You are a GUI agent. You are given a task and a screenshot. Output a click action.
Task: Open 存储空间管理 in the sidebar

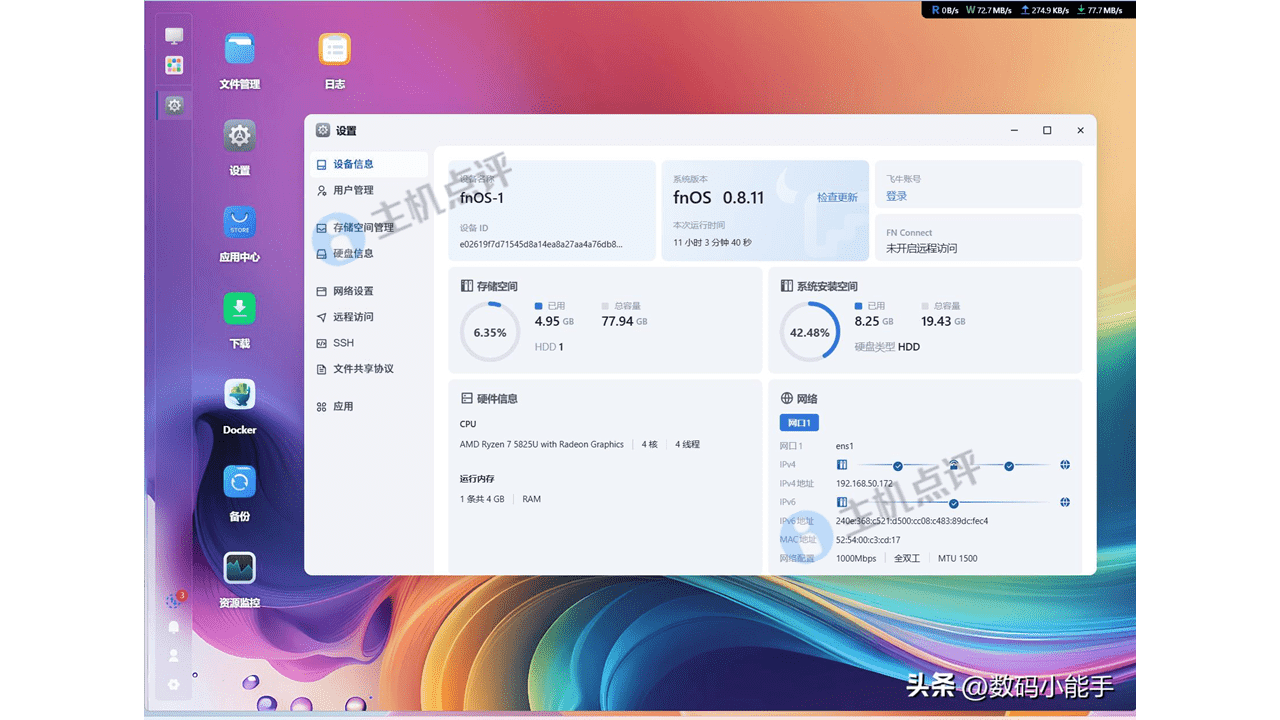(363, 228)
